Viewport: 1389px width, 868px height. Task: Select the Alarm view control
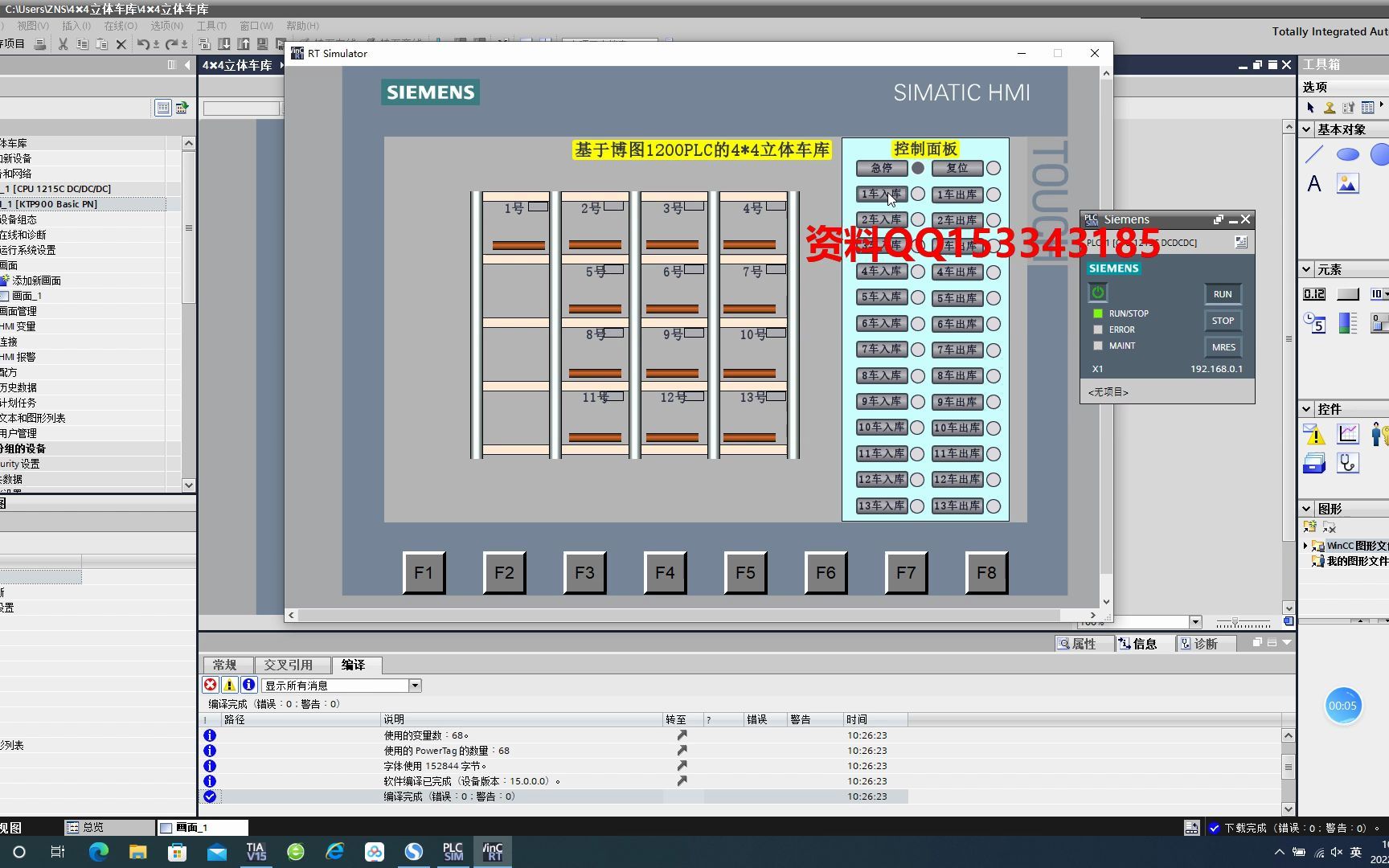(x=1314, y=435)
